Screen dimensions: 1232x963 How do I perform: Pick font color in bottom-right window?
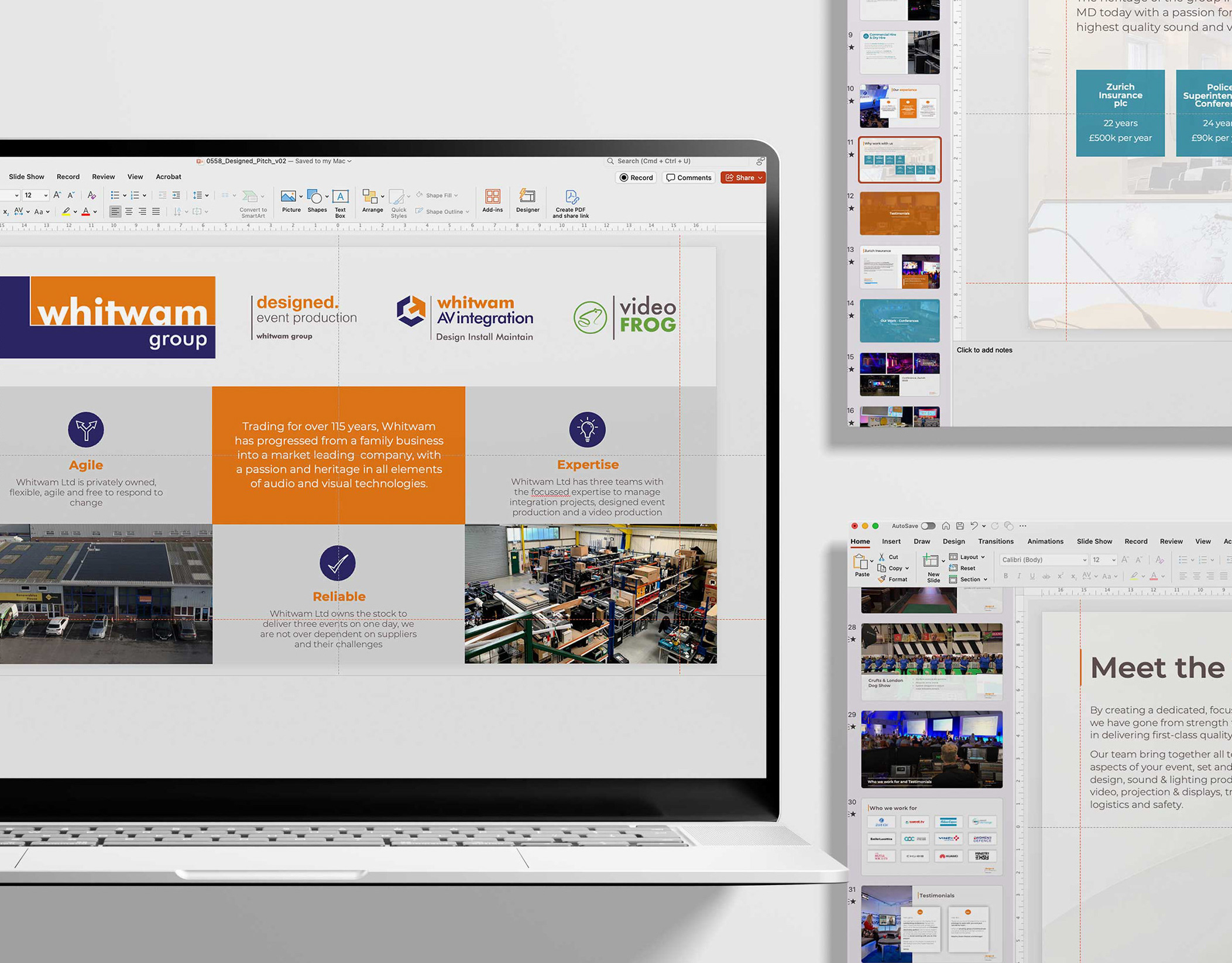coord(1154,577)
